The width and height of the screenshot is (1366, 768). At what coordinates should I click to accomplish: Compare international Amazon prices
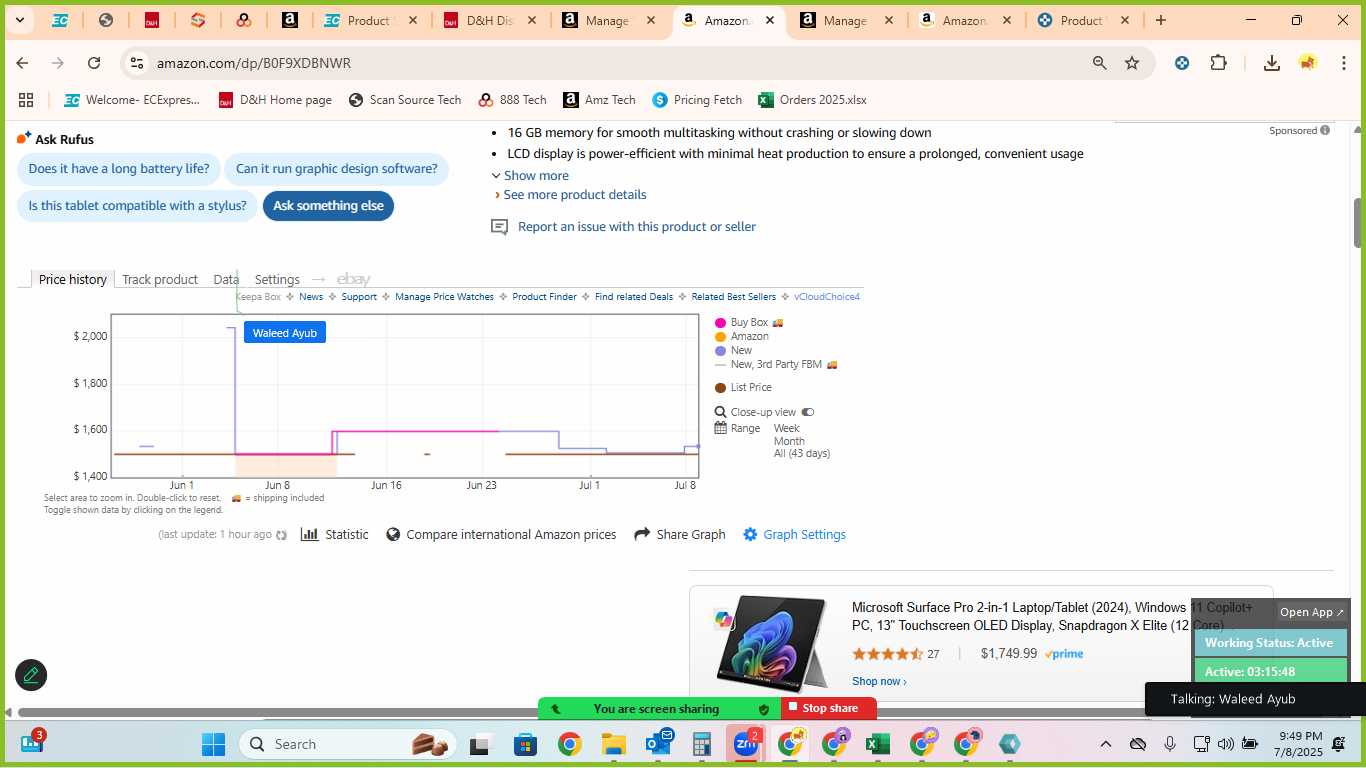tap(501, 535)
